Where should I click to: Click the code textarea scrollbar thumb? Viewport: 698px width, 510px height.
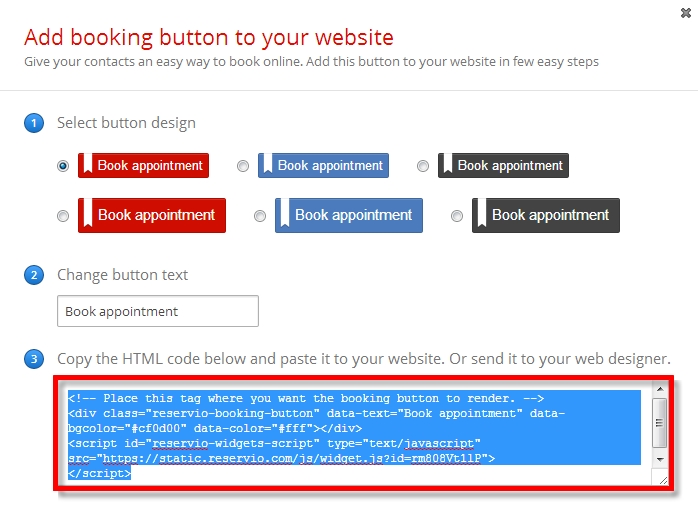coord(659,423)
